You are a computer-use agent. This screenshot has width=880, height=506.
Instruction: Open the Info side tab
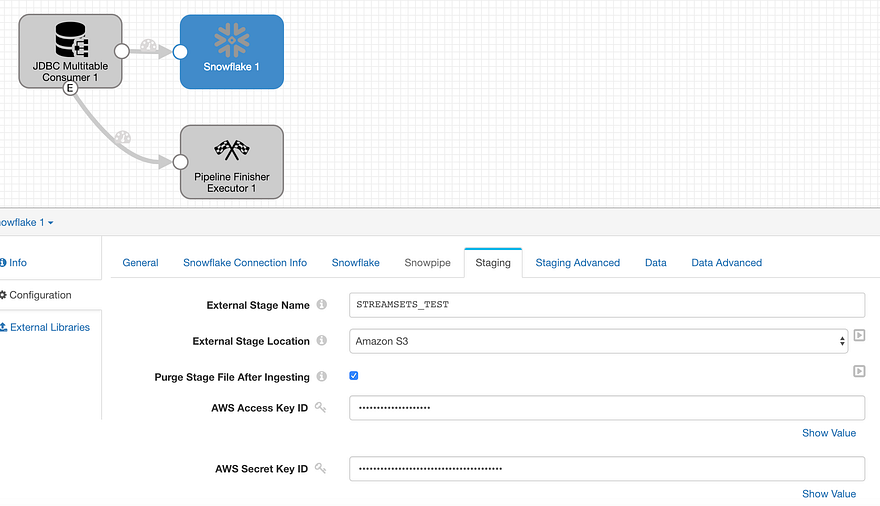pyautogui.click(x=13, y=263)
